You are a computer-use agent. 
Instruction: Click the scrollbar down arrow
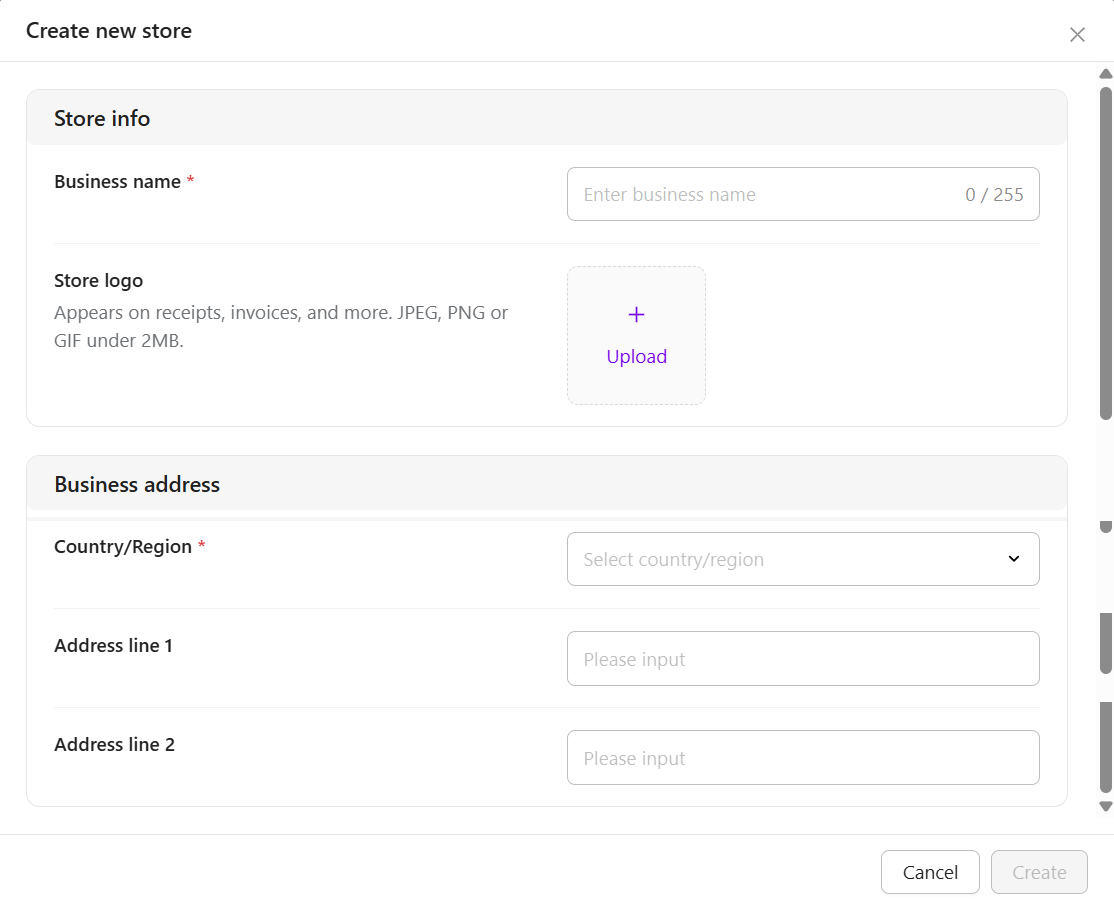pyautogui.click(x=1105, y=806)
